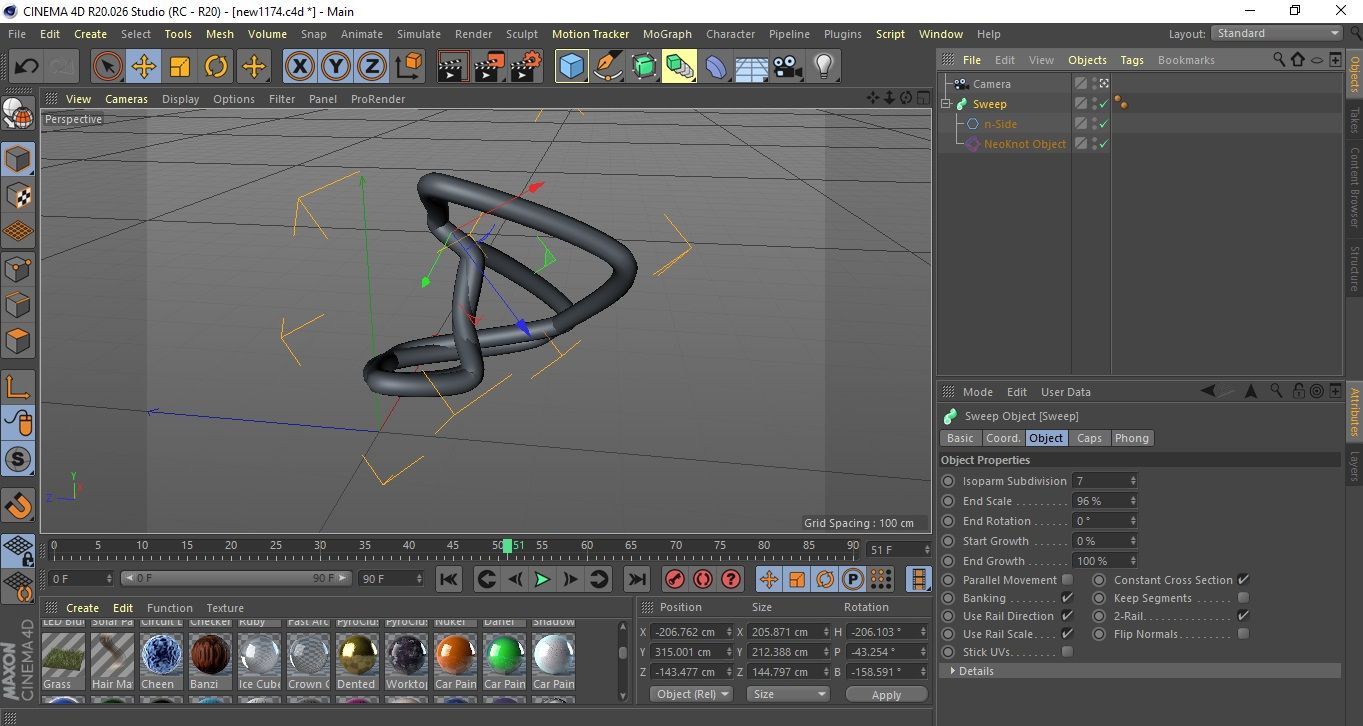Open the Spline Pen tool
1363x726 pixels.
608,67
